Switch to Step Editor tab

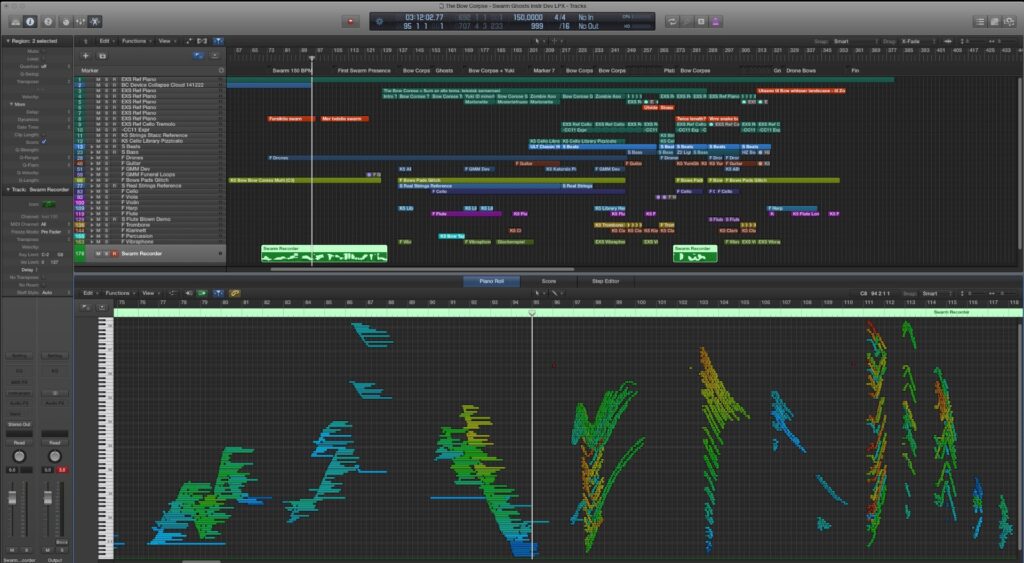click(x=605, y=282)
